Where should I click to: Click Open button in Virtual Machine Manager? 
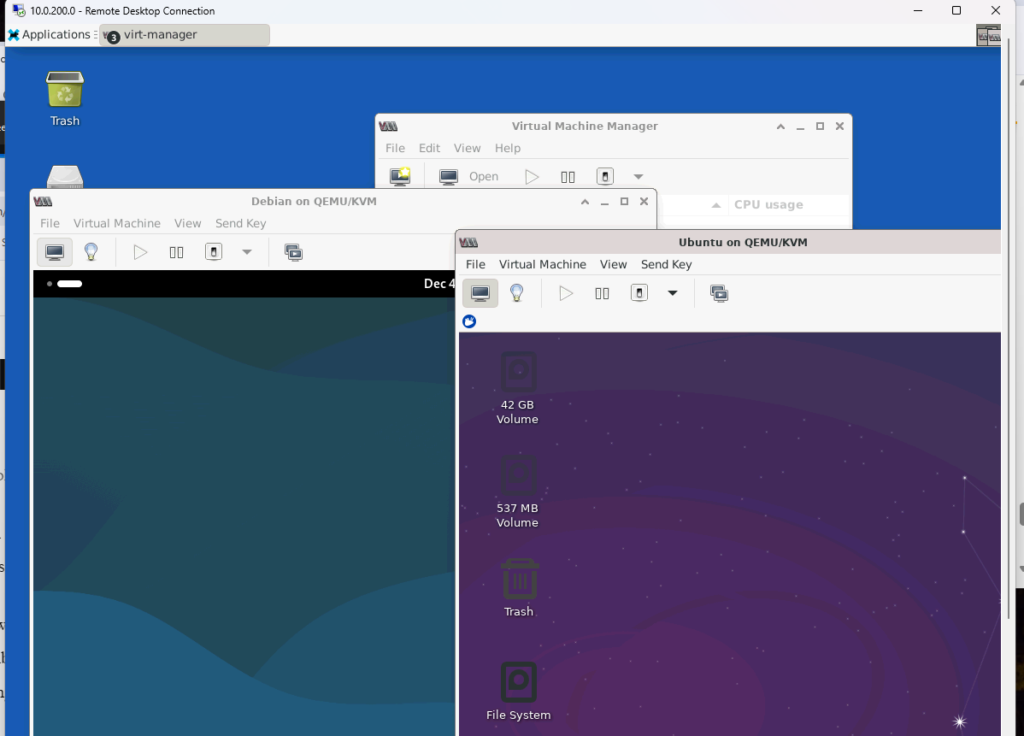(x=470, y=176)
